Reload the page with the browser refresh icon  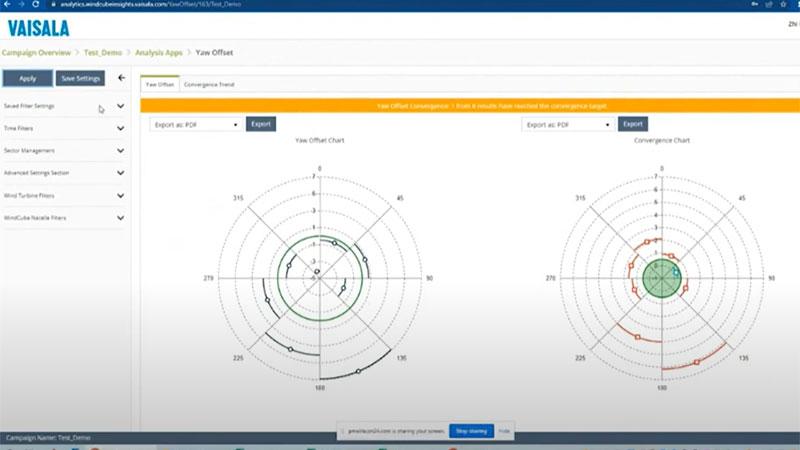pos(38,4)
